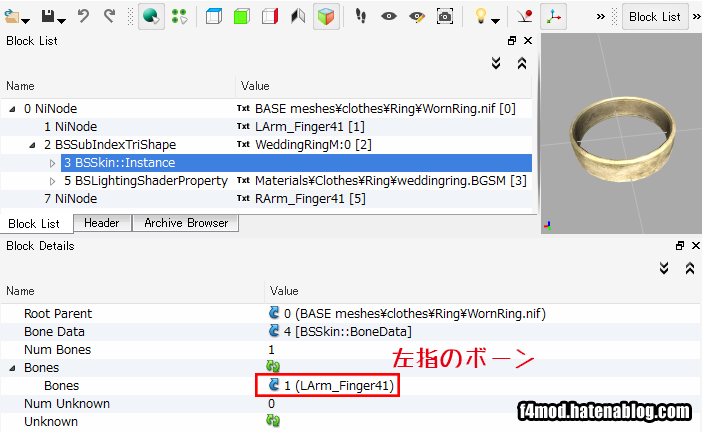
Task: Click the Redo arrow icon
Action: point(109,16)
